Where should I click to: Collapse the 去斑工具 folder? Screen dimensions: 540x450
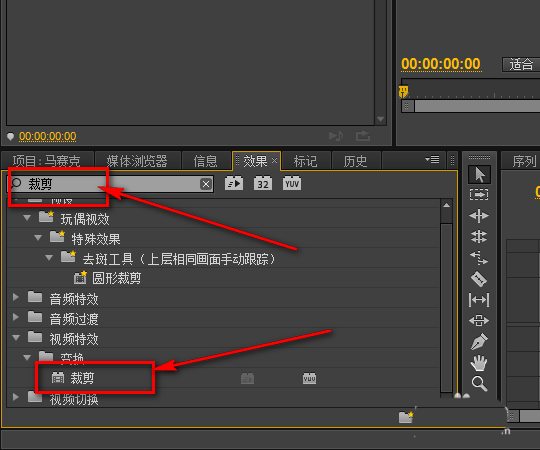point(49,258)
